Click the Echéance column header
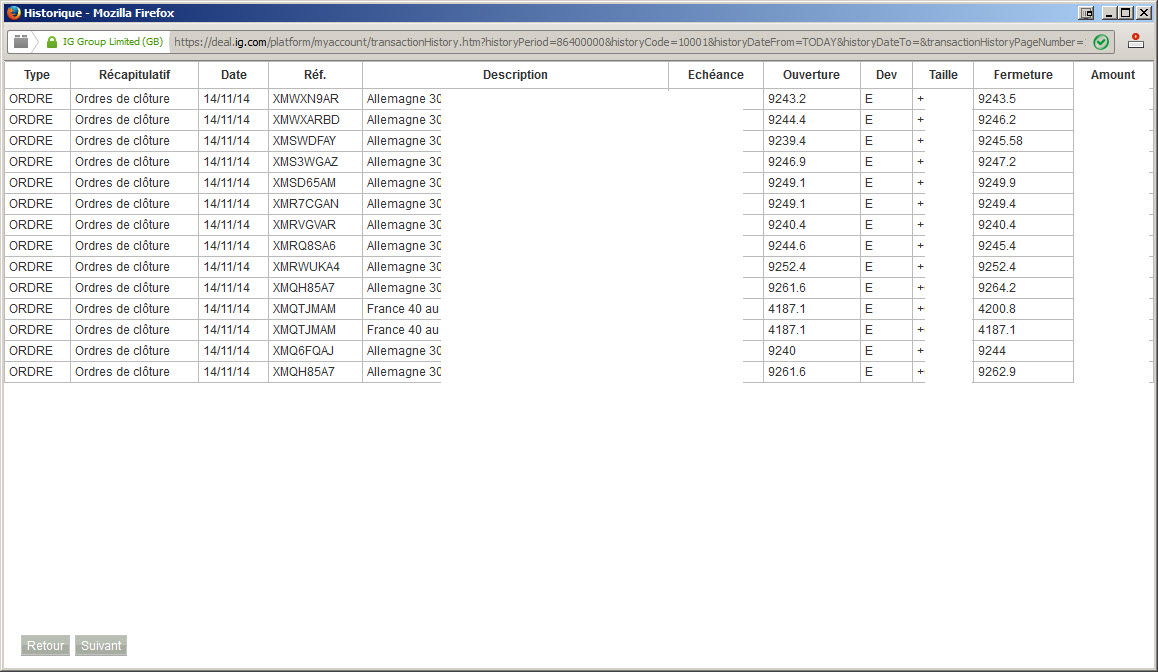The image size is (1158, 672). point(716,75)
